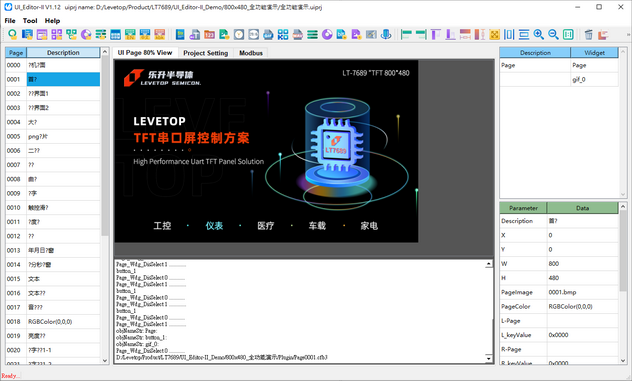The width and height of the screenshot is (632, 381).
Task: Select the purple pie-circle touch widget tool
Action: [x=86, y=35]
